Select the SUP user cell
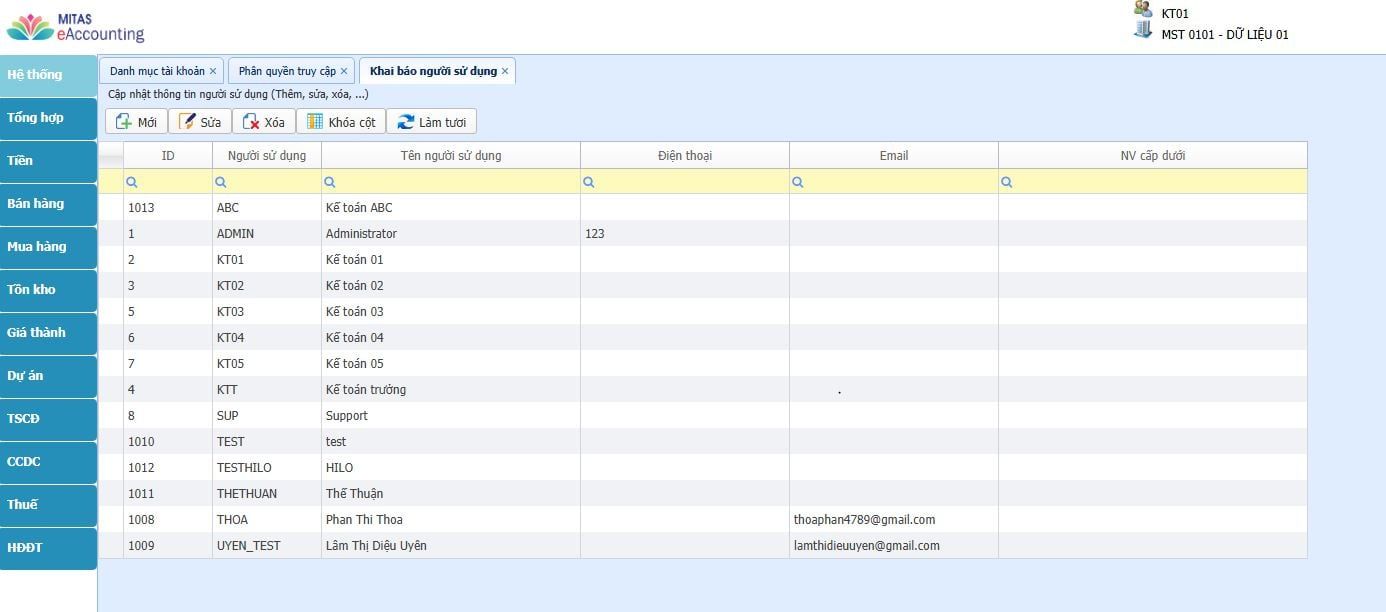This screenshot has height=612, width=1386. pyautogui.click(x=267, y=415)
